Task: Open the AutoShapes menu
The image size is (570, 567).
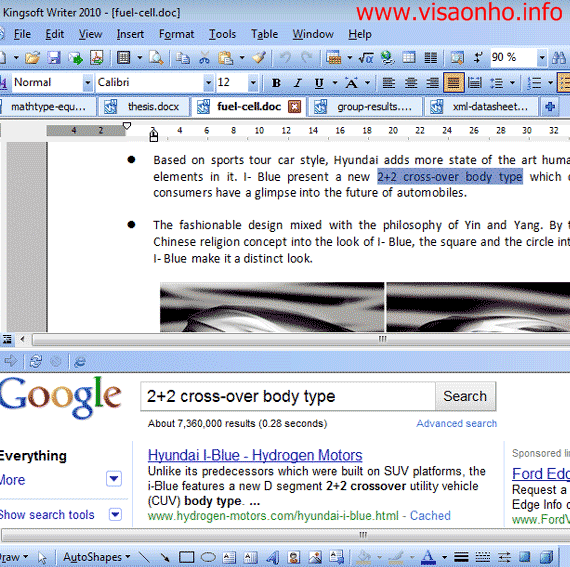Action: click(x=97, y=557)
